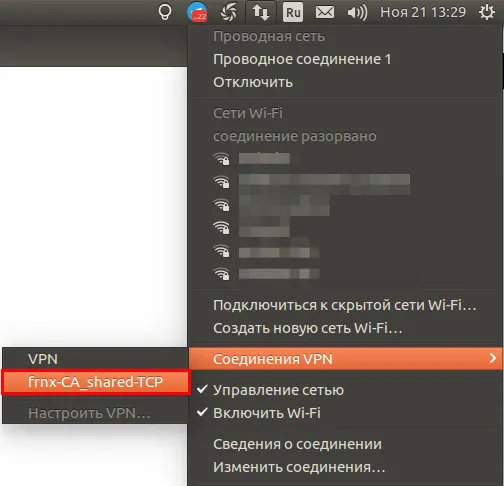Viewport: 504px width, 486px height.
Task: Toggle Включить Wi-Fi checkbox item
Action: [x=345, y=413]
